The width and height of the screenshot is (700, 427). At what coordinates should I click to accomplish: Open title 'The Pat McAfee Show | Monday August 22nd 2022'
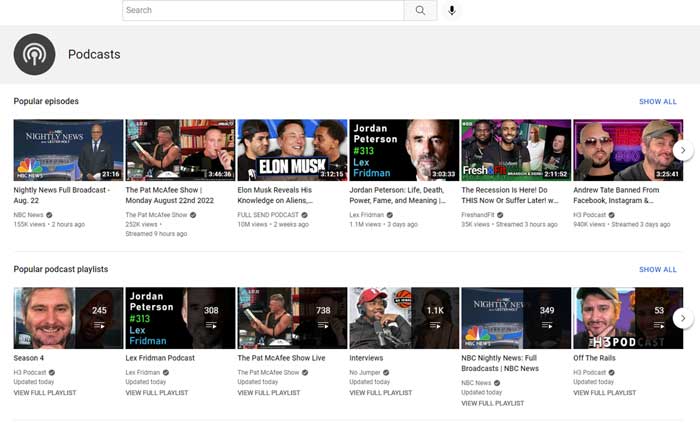click(170, 195)
